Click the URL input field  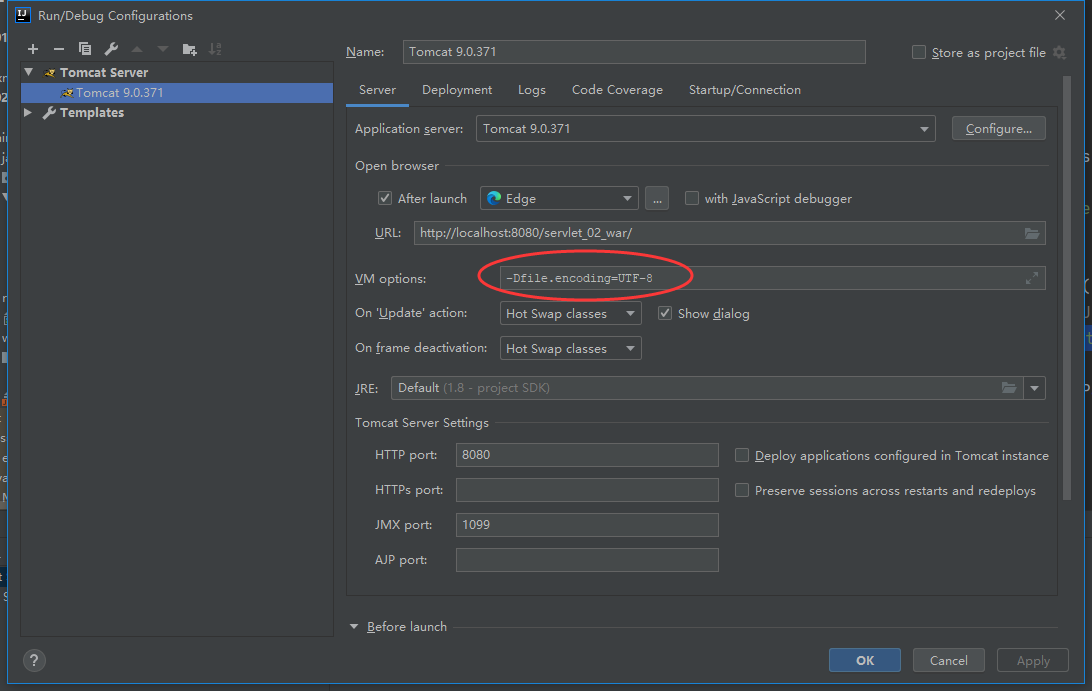(729, 233)
